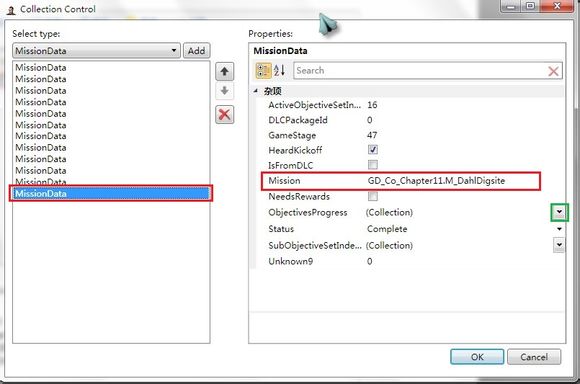Edit the Mission value GD_Co_Chapter11.M_DahlDigsite
The image size is (580, 384).
[436, 181]
